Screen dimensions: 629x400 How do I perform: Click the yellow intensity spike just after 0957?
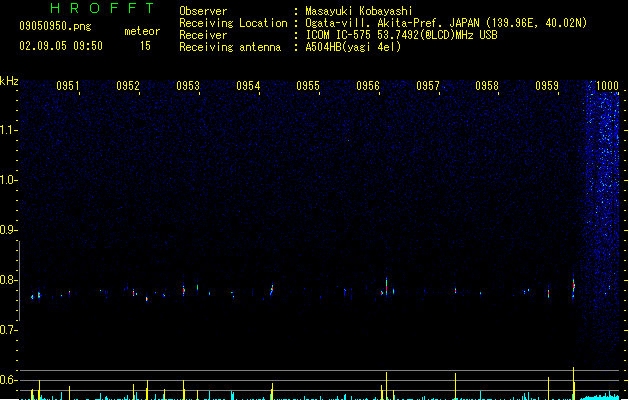(455, 386)
